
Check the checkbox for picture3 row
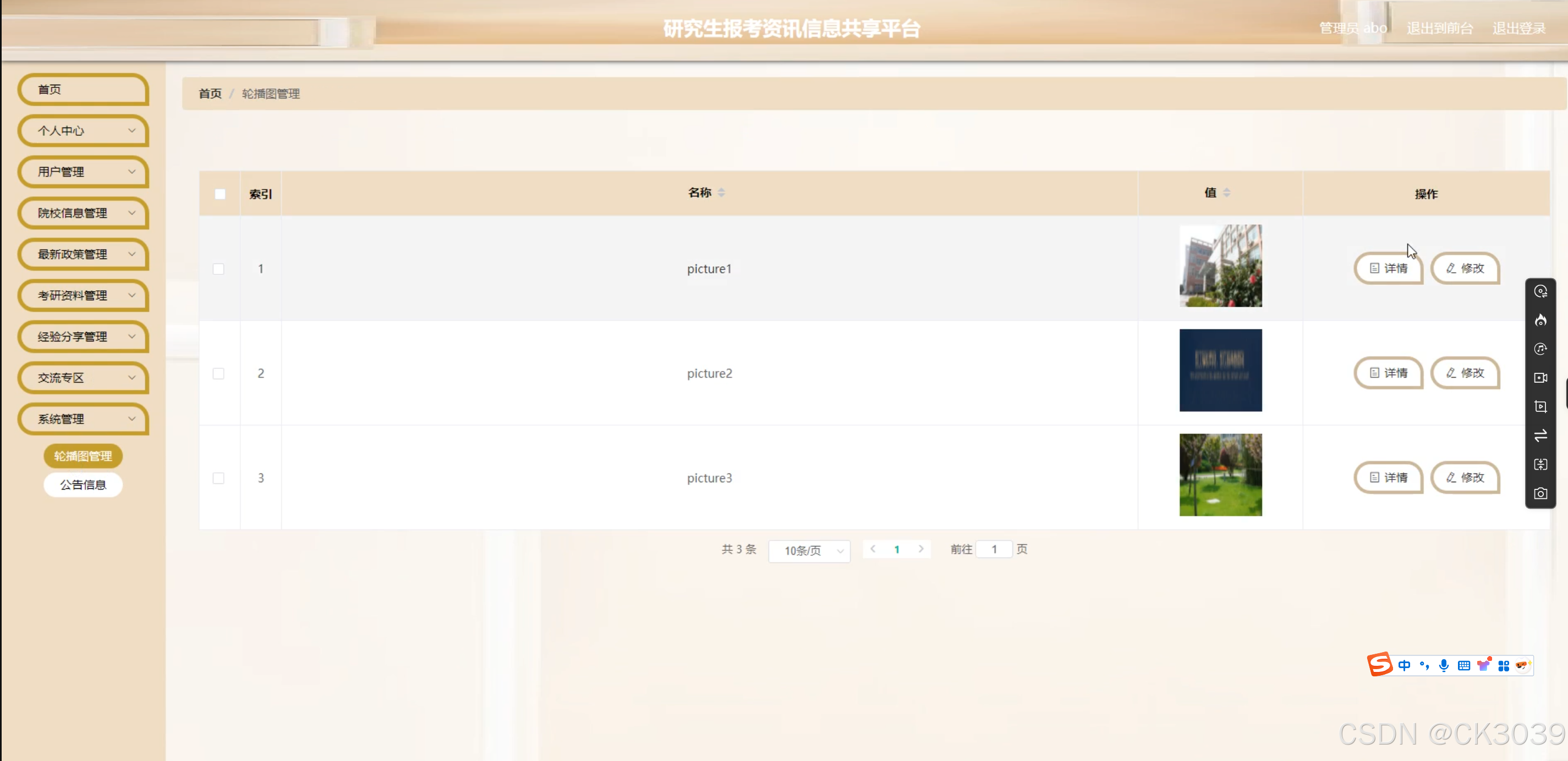coord(218,478)
